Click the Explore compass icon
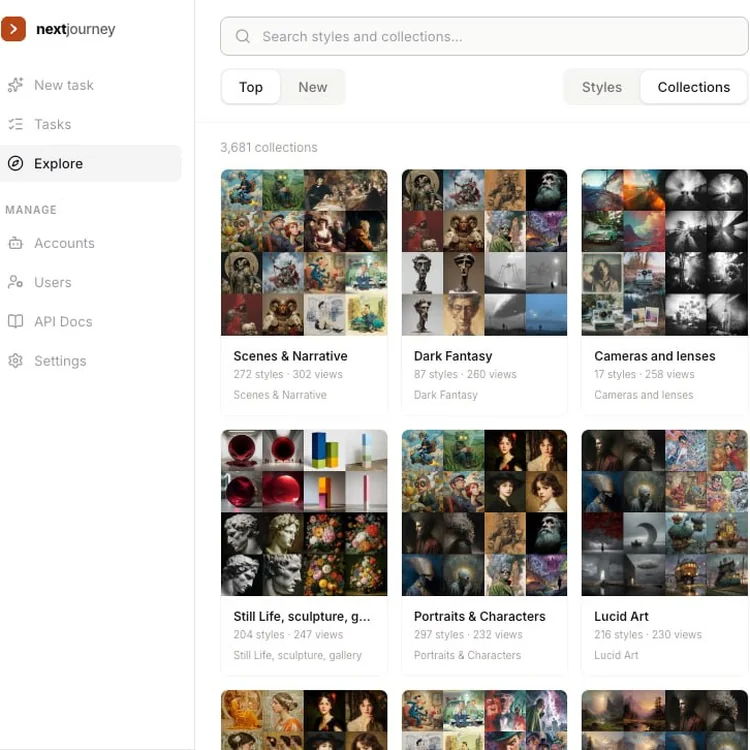The image size is (750, 750). [15, 164]
